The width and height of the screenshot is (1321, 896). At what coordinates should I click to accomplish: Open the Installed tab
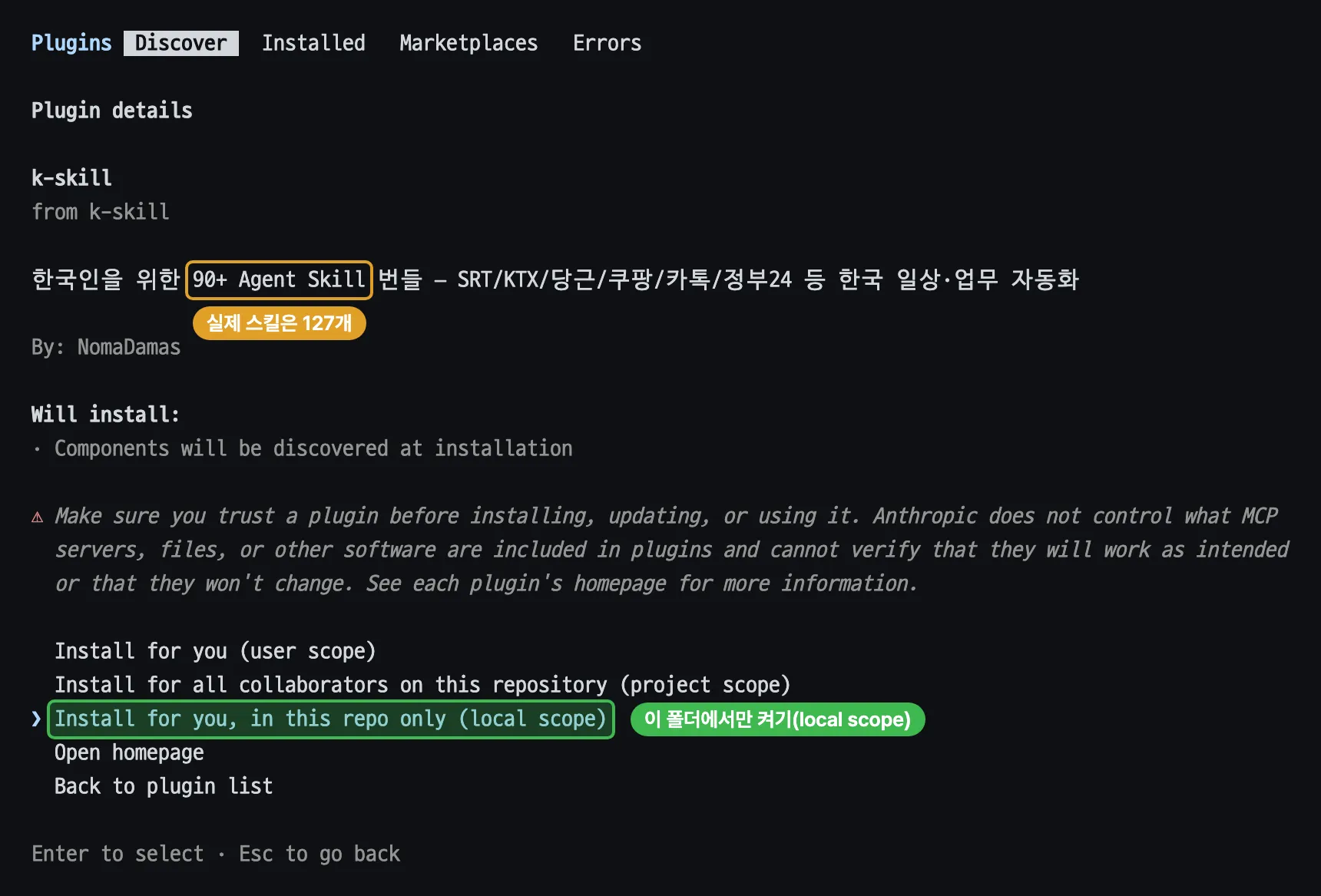(x=313, y=43)
